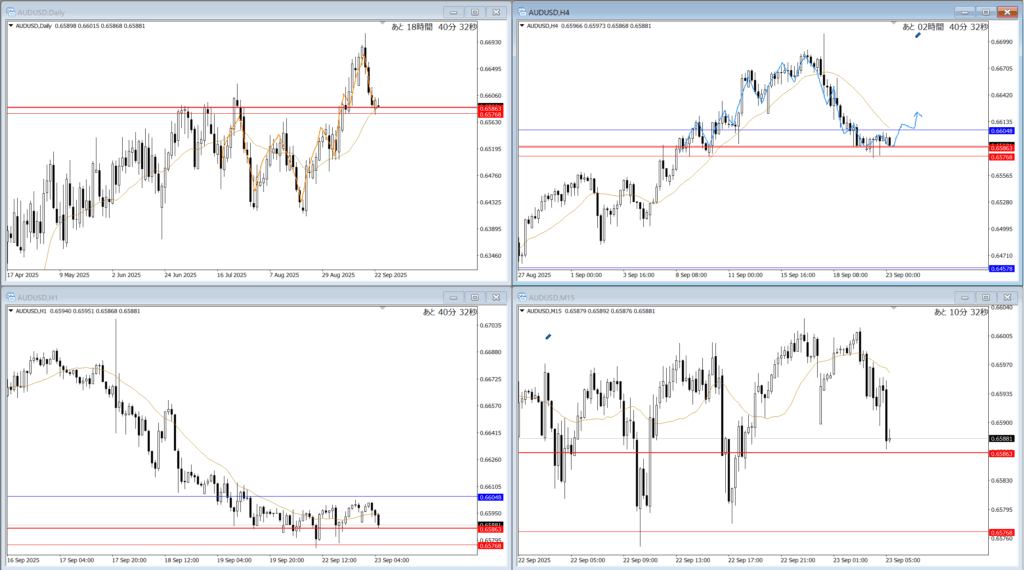Click the AUDUSD H1 window chart icon
Image resolution: width=1024 pixels, height=570 pixels.
[11, 297]
